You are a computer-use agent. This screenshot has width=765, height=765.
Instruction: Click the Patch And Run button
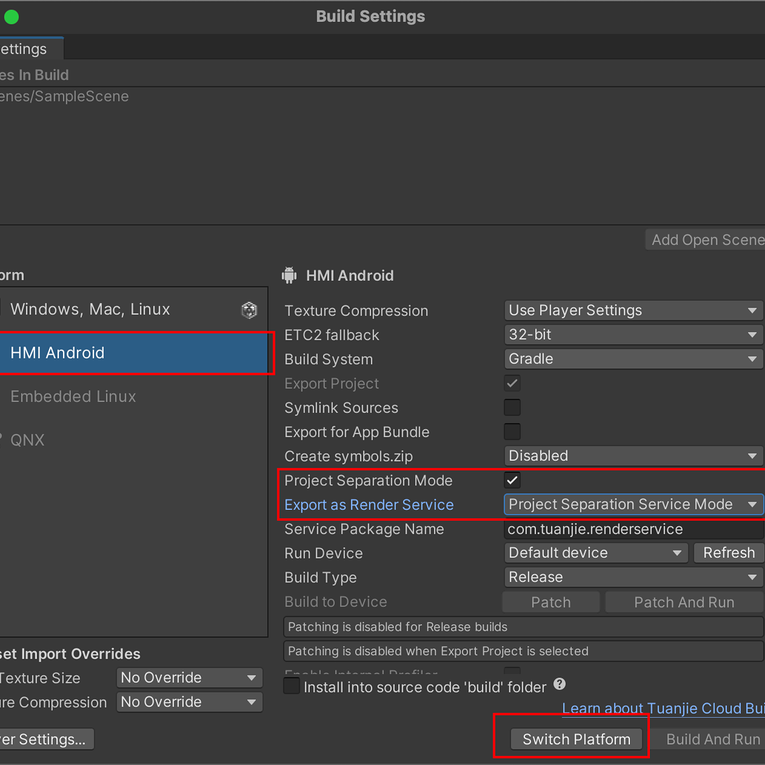[684, 602]
